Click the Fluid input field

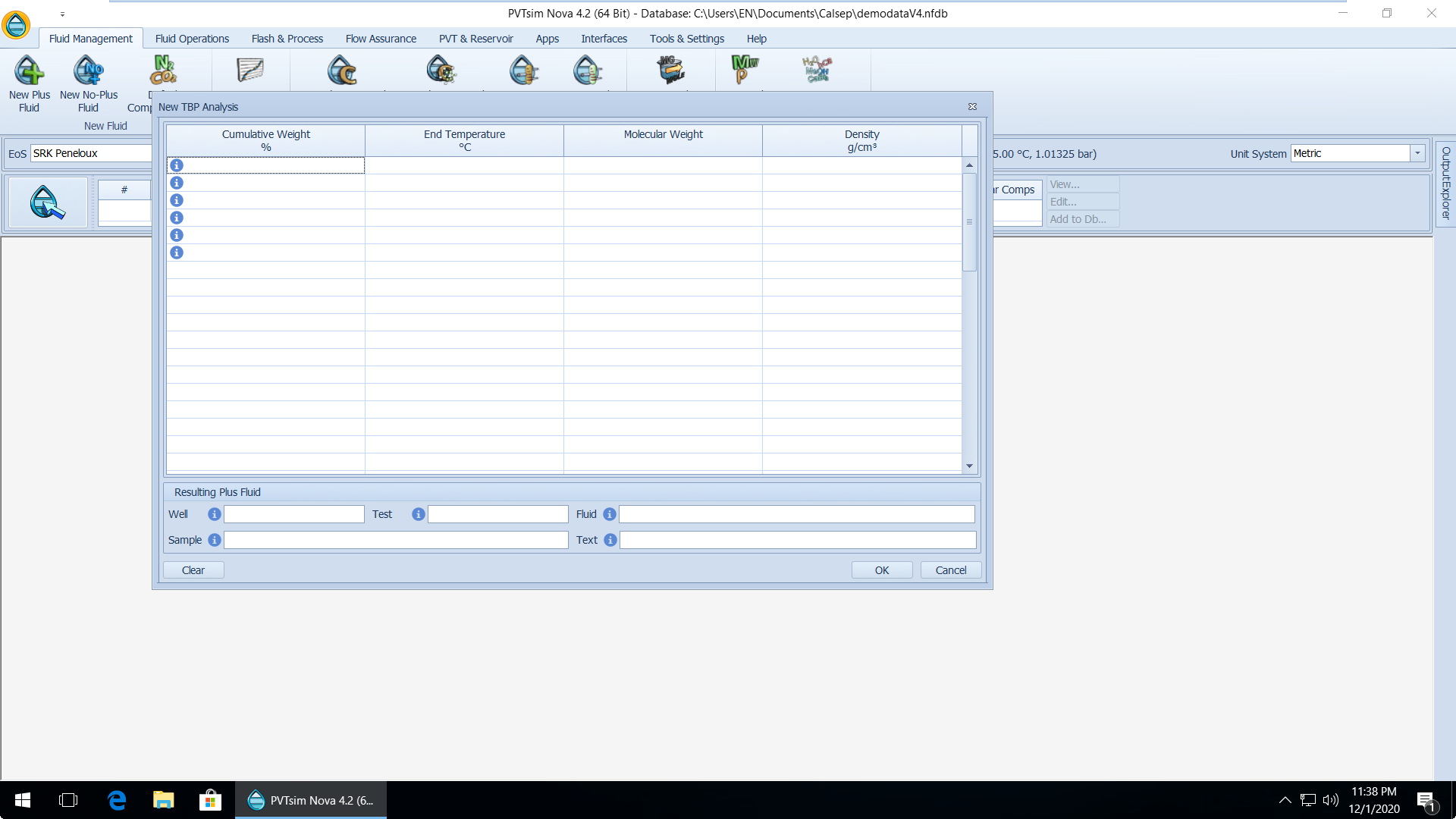click(x=797, y=514)
